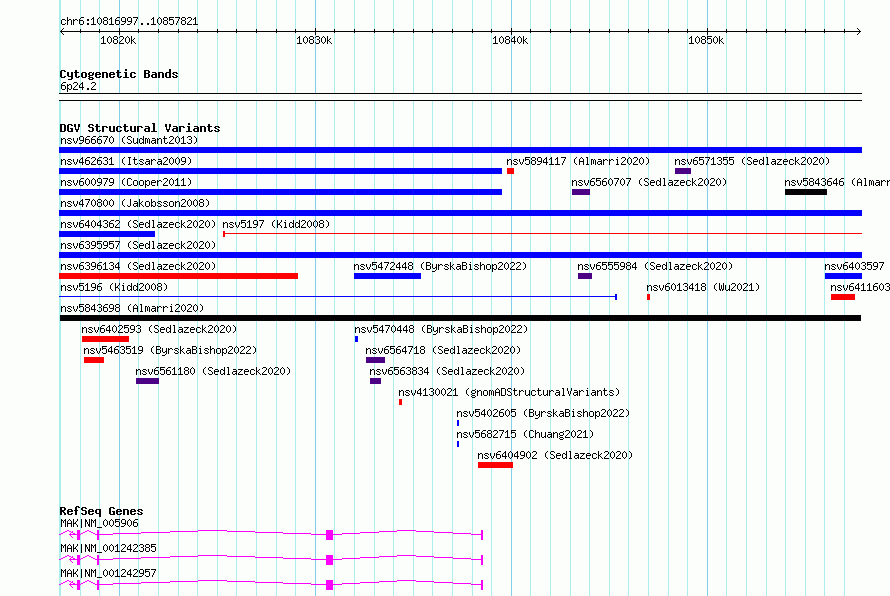
Task: Click the black nsv5843698 (Almarri2020) bar
Action: tap(460, 318)
